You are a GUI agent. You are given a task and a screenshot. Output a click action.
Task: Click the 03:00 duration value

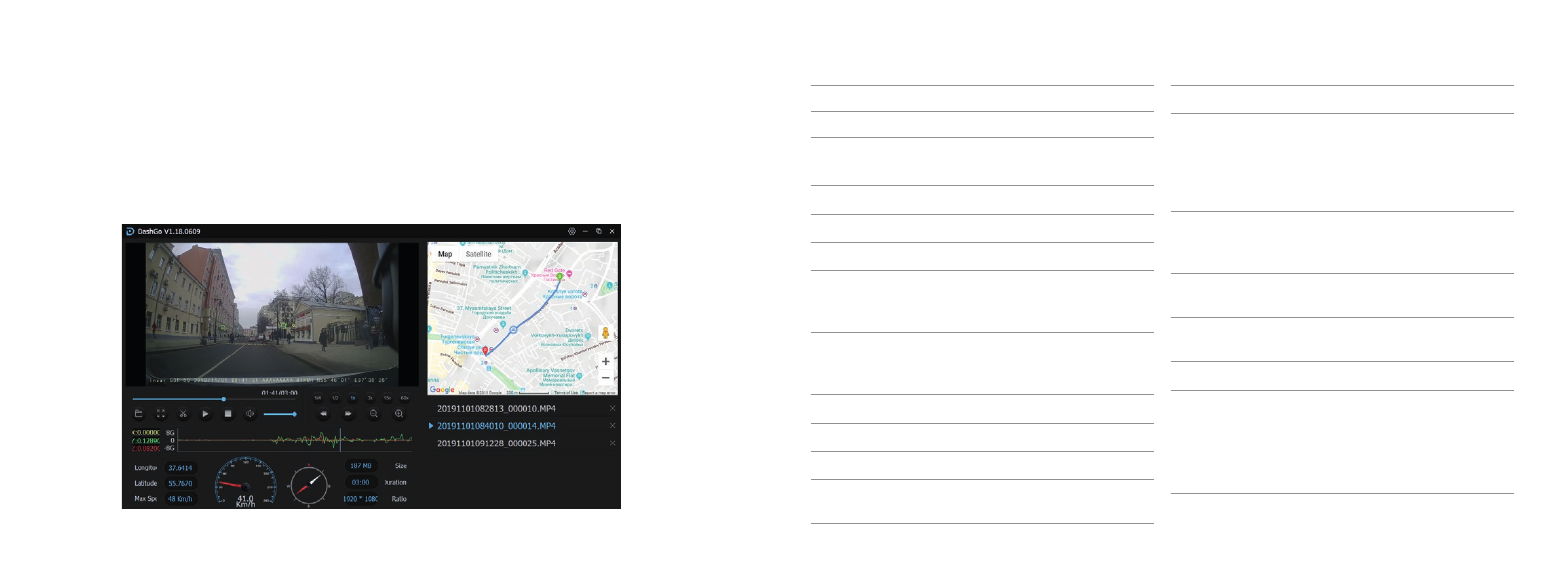click(361, 482)
